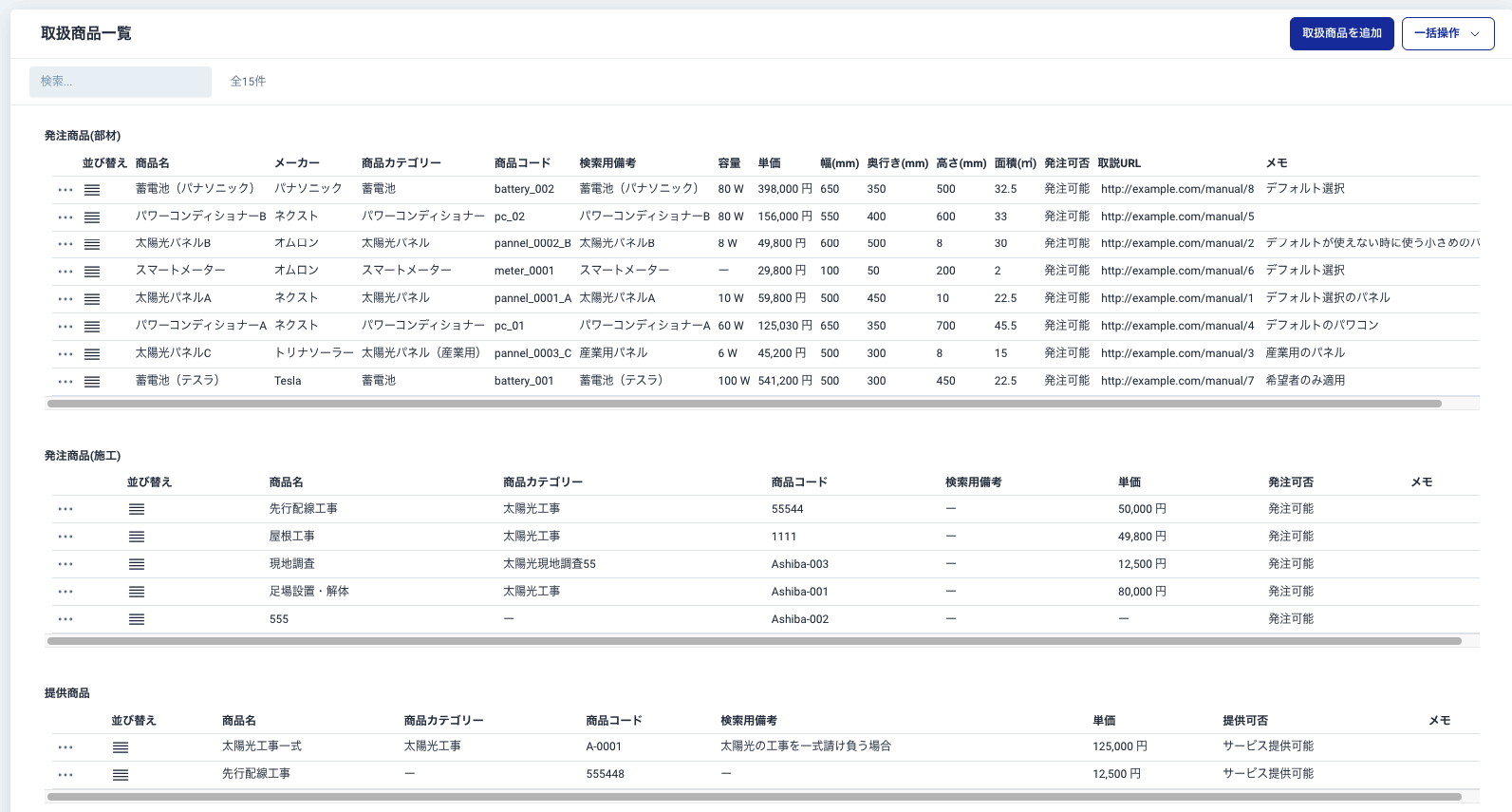Click reorder handle for 太陽光パネルB
Viewport: 1512px width, 812px height.
(x=92, y=244)
